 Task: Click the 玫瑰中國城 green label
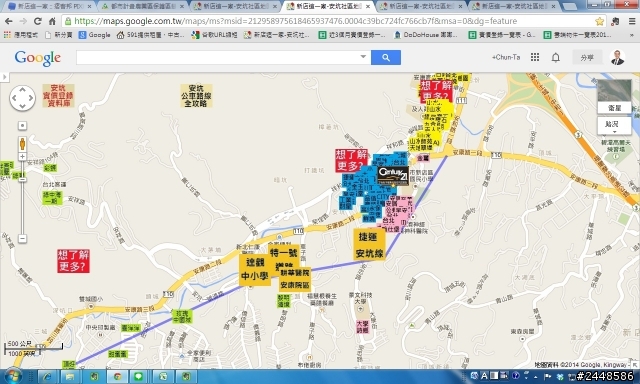click(x=182, y=316)
